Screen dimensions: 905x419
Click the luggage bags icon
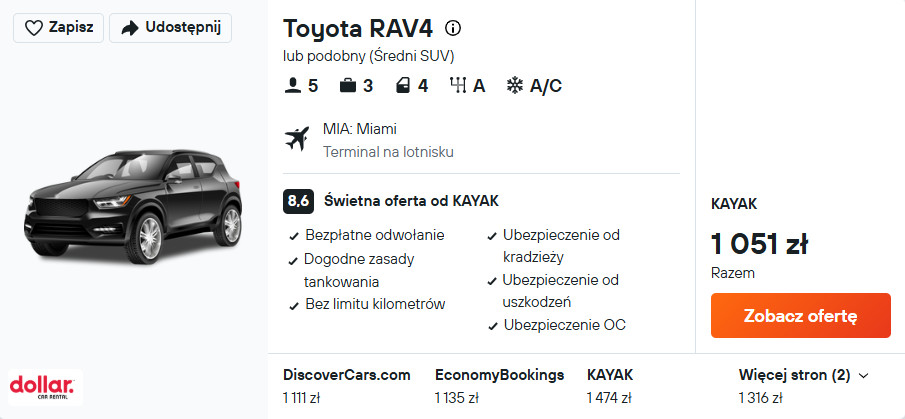coord(347,86)
